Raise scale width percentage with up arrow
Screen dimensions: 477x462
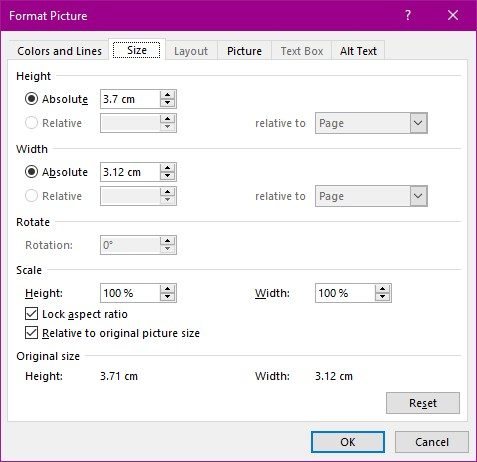(x=382, y=289)
